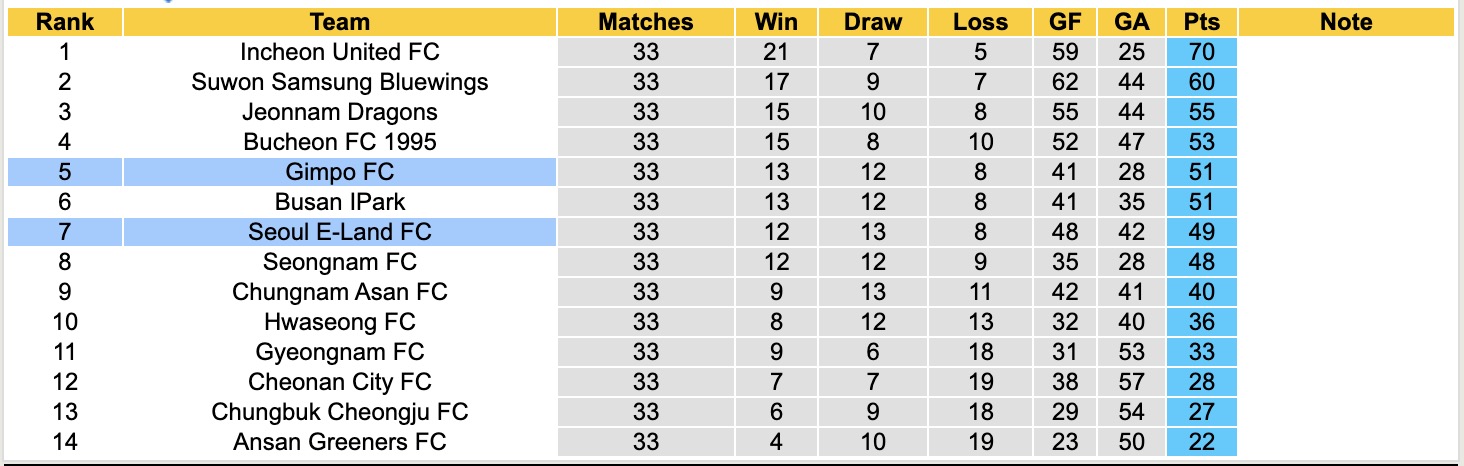The width and height of the screenshot is (1464, 466).
Task: Open the Suwon Samsung Bluewings team link
Action: pyautogui.click(x=340, y=82)
